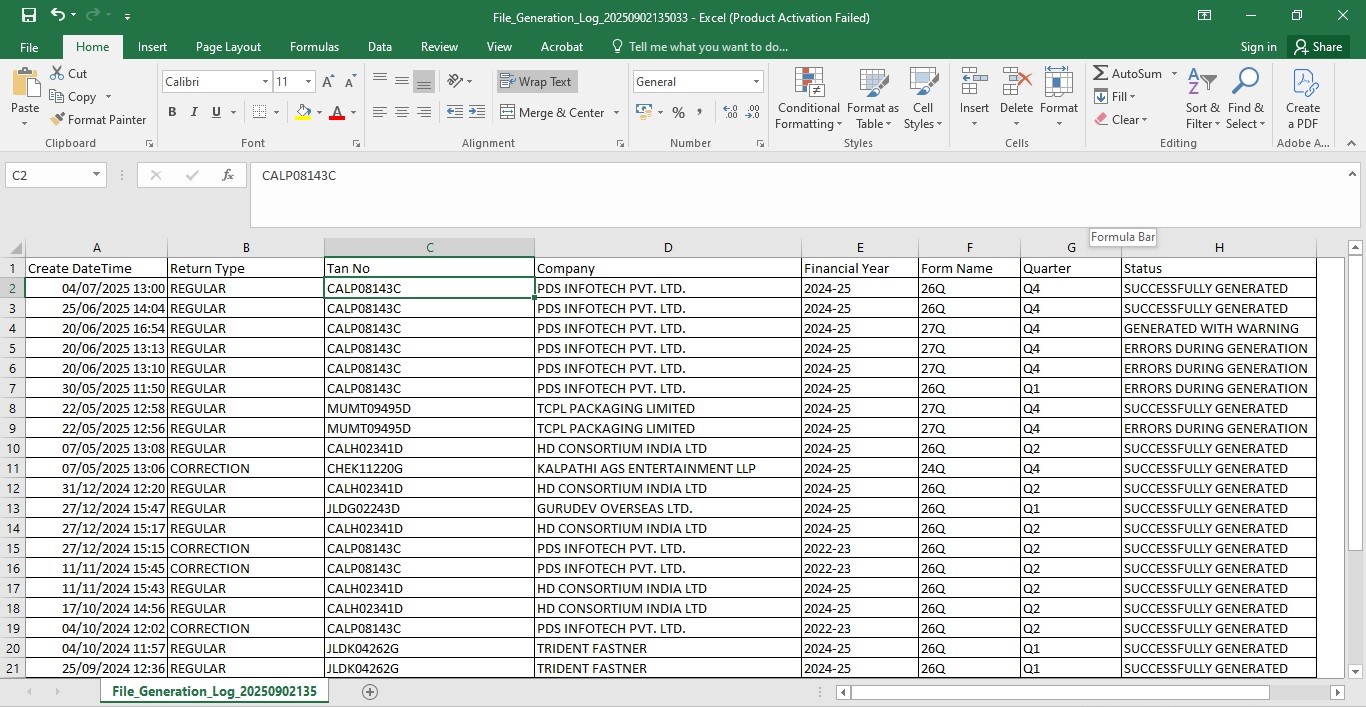
Task: Switch to the Formulas ribbon tab
Action: (x=314, y=47)
